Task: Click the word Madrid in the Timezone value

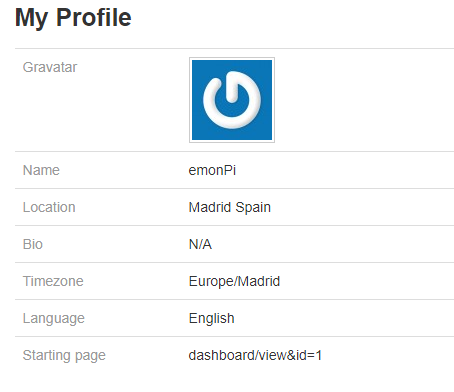Action: pos(259,281)
